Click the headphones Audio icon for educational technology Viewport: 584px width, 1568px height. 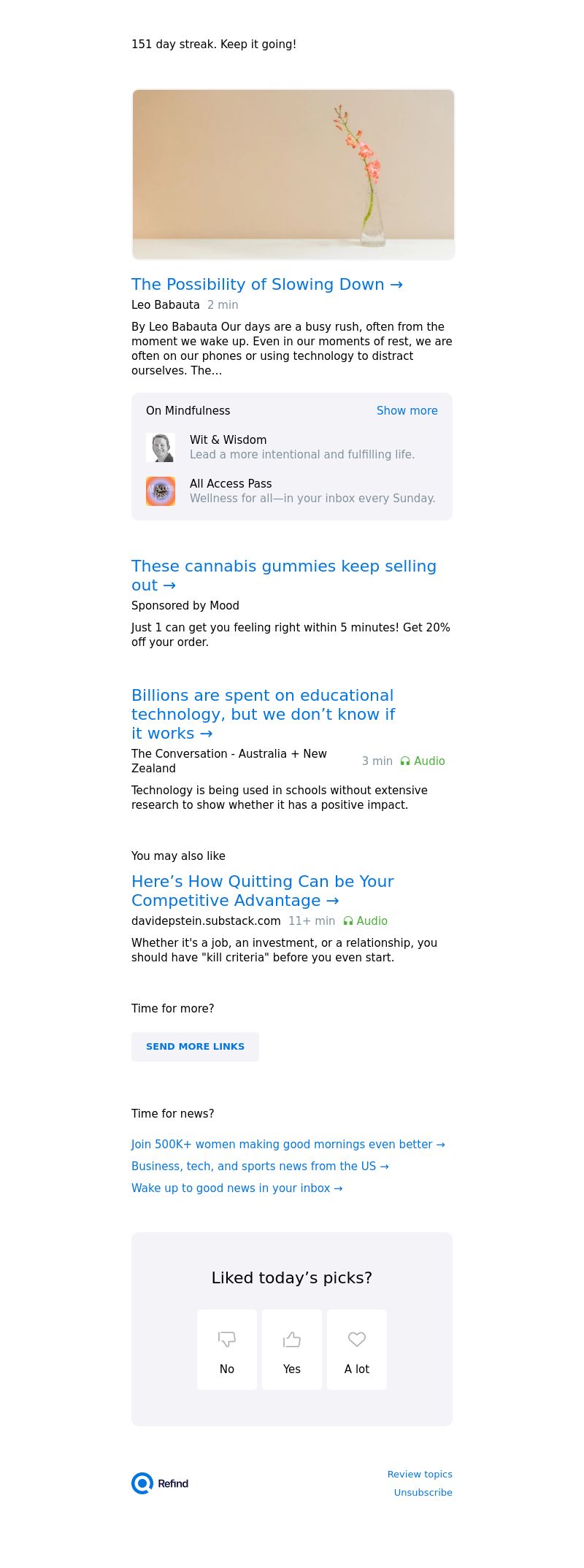point(405,761)
